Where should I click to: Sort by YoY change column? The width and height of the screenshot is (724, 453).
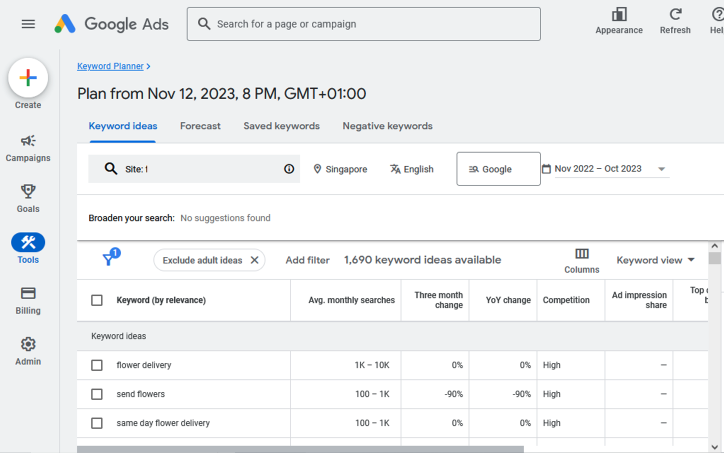508,300
